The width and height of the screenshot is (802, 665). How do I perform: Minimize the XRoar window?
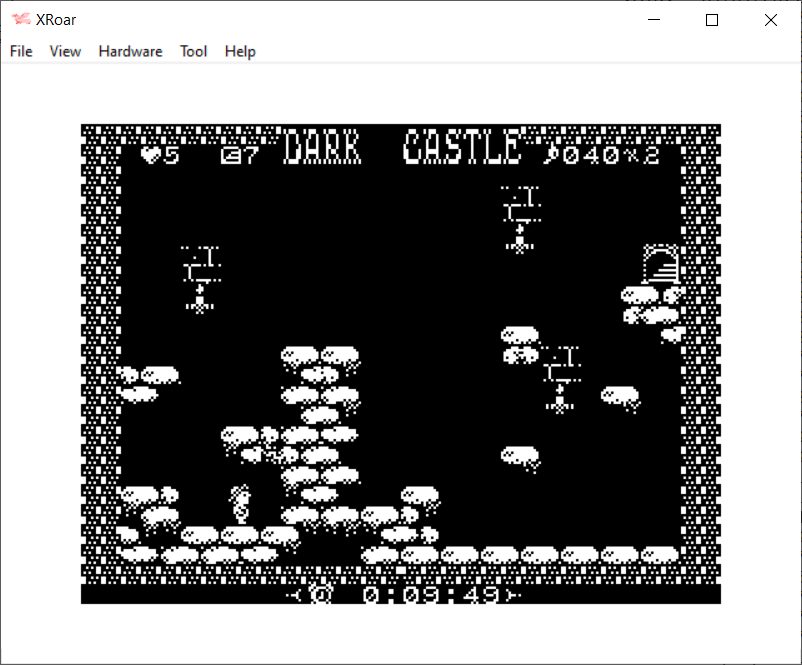tap(654, 20)
